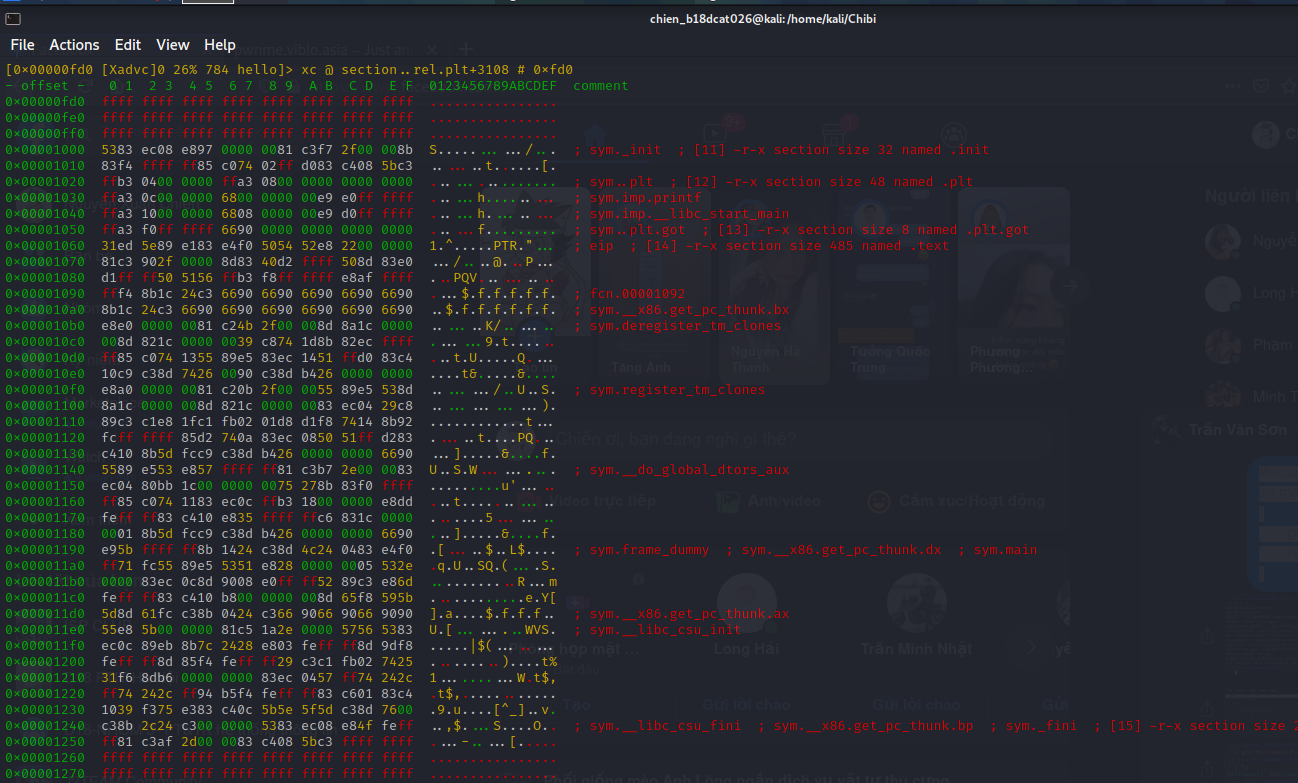
Task: Open the Edit menu
Action: point(128,45)
